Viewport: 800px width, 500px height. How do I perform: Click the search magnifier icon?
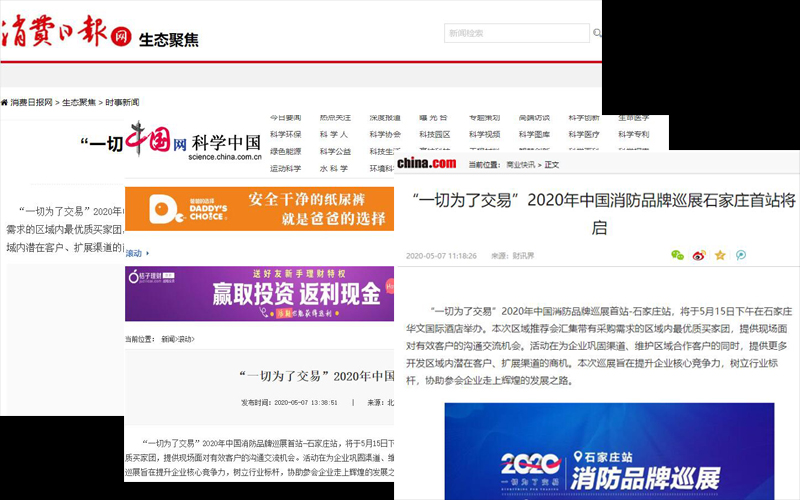(x=598, y=33)
